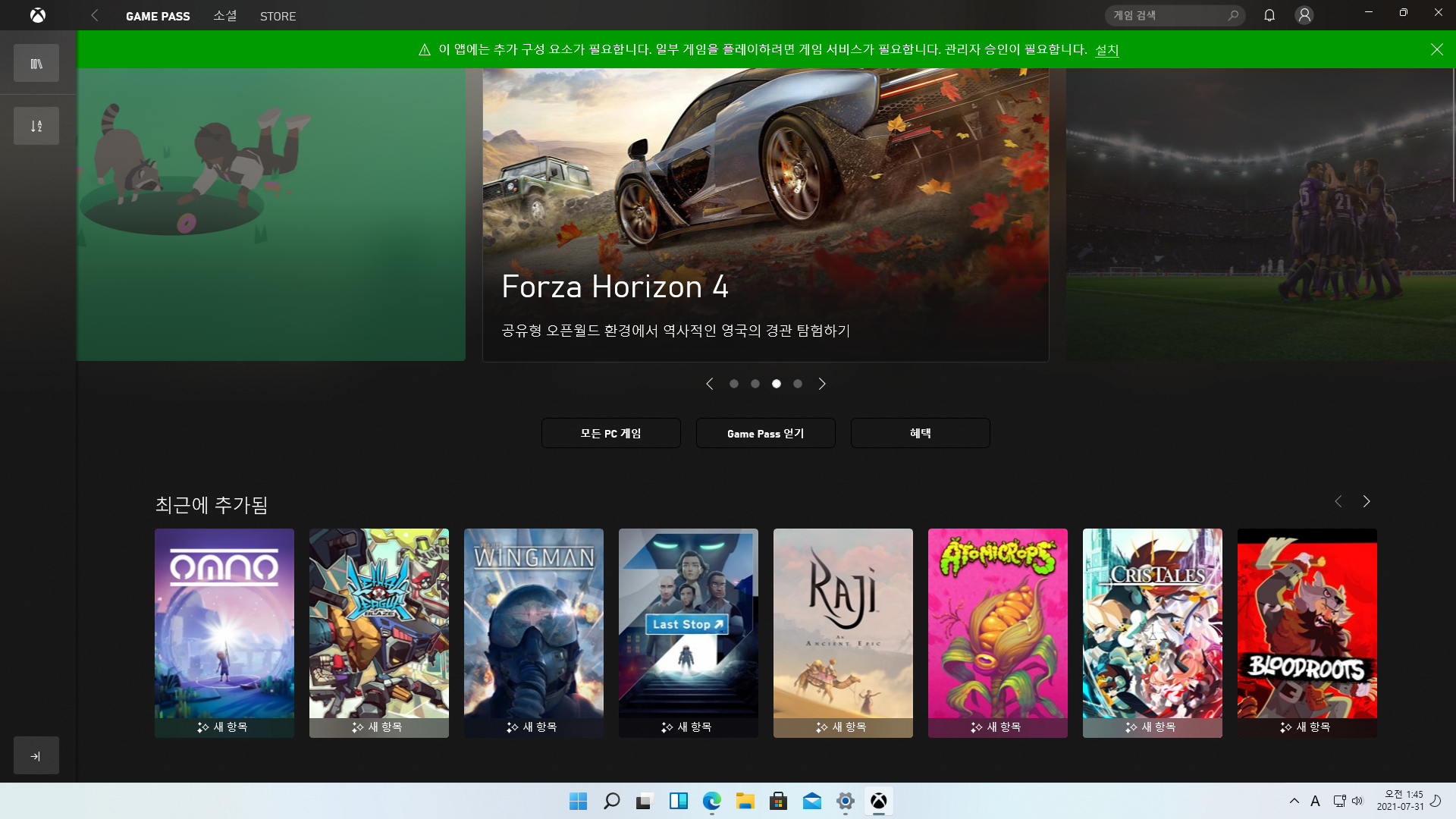The image size is (1456, 819).
Task: Open the library sidebar icon
Action: [36, 64]
